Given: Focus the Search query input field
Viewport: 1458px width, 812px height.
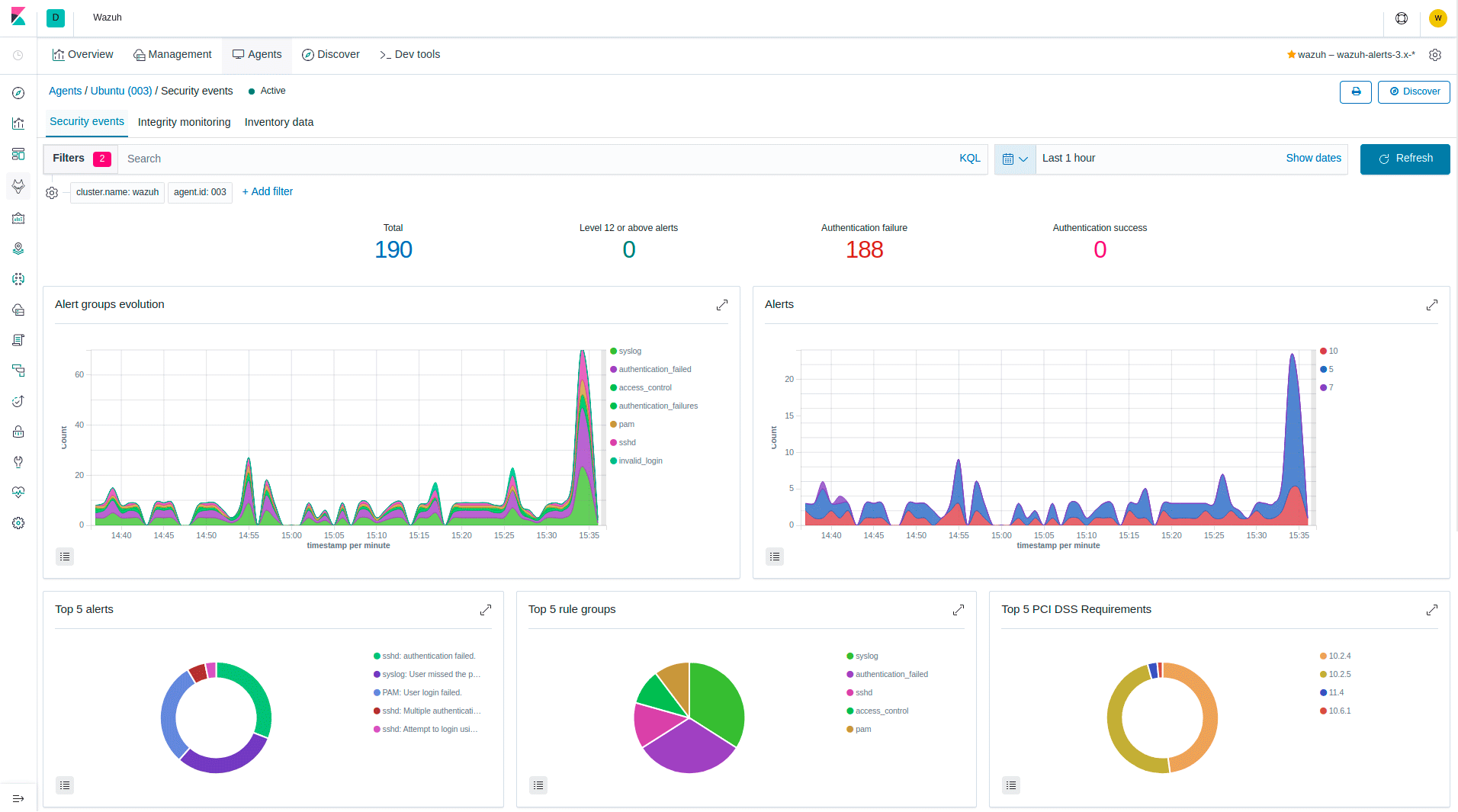Looking at the screenshot, I should (x=534, y=159).
